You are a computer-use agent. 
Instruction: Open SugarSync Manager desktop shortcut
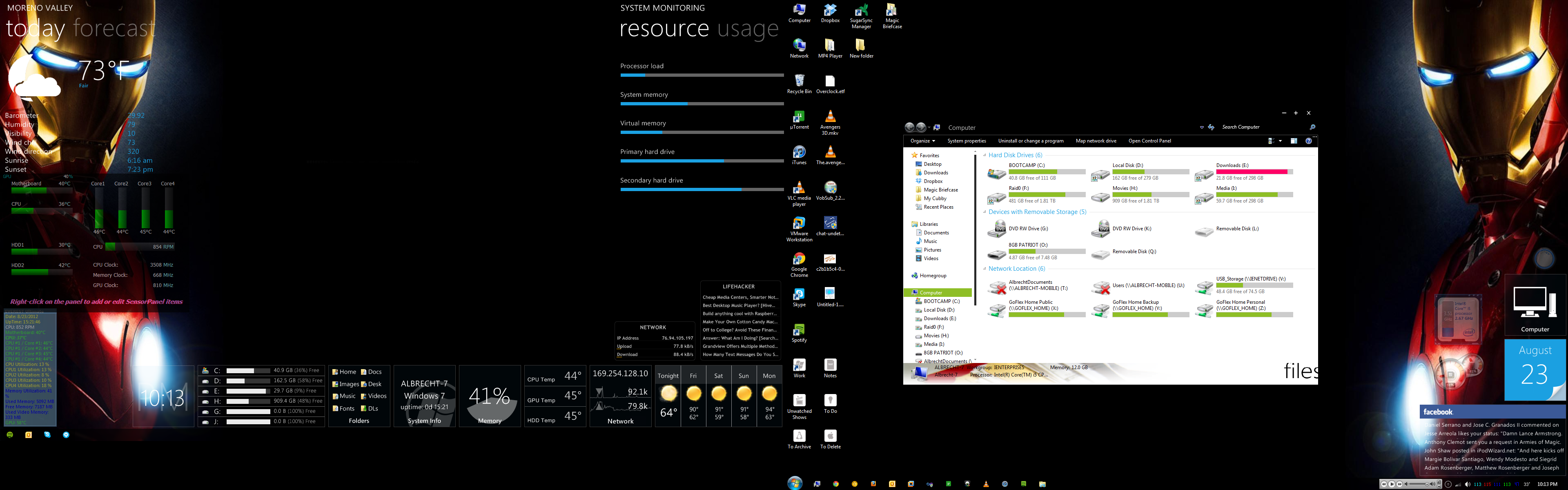(x=861, y=16)
